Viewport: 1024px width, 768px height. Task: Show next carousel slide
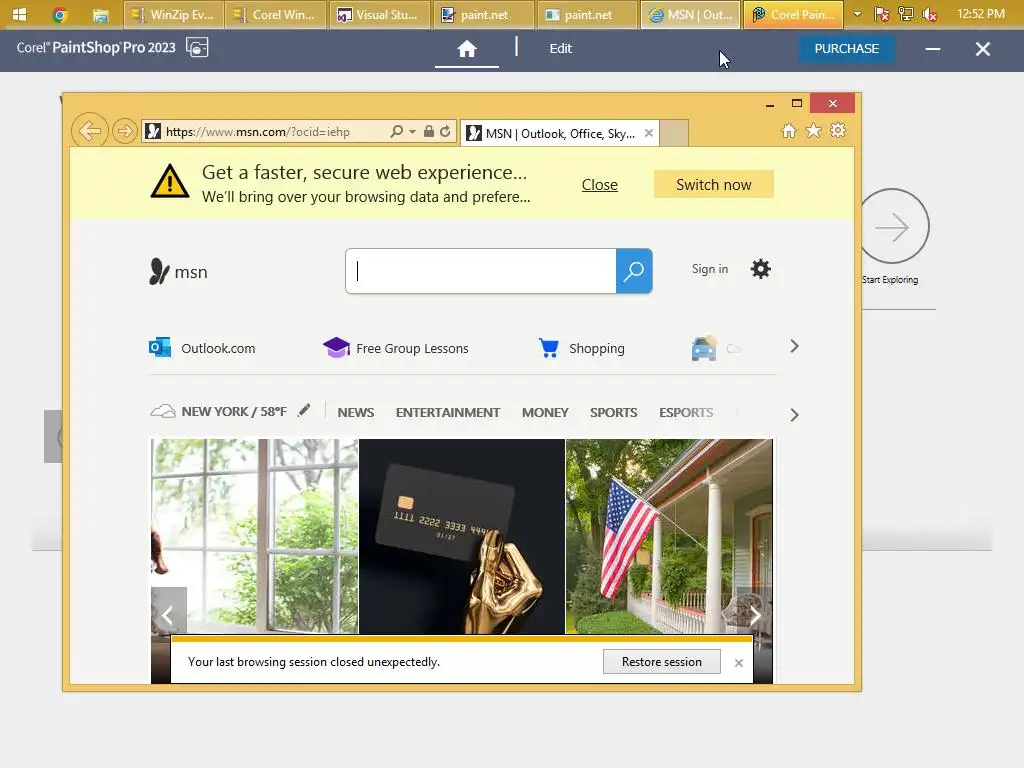tap(755, 614)
